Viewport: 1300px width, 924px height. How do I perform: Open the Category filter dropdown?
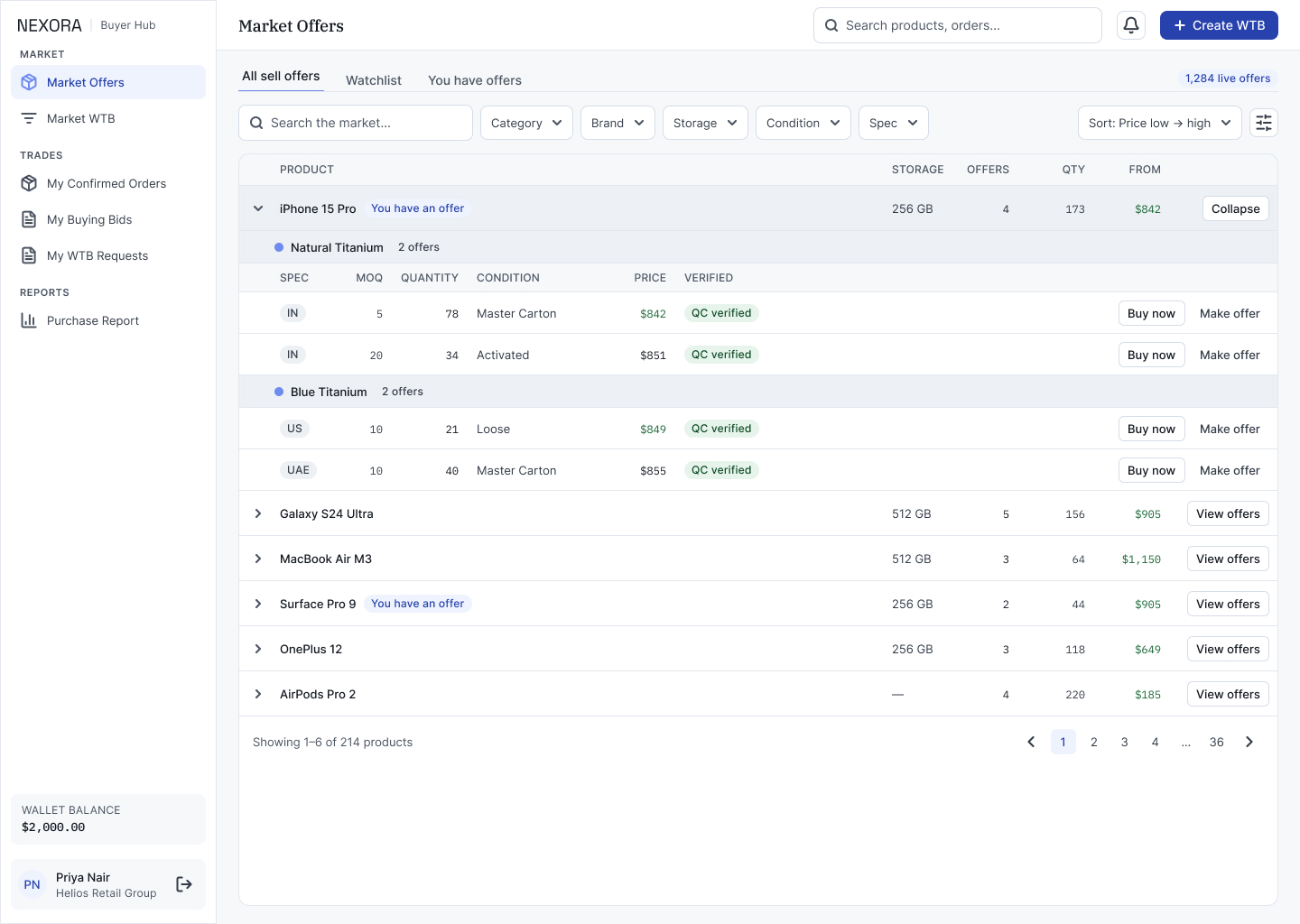pyautogui.click(x=526, y=123)
